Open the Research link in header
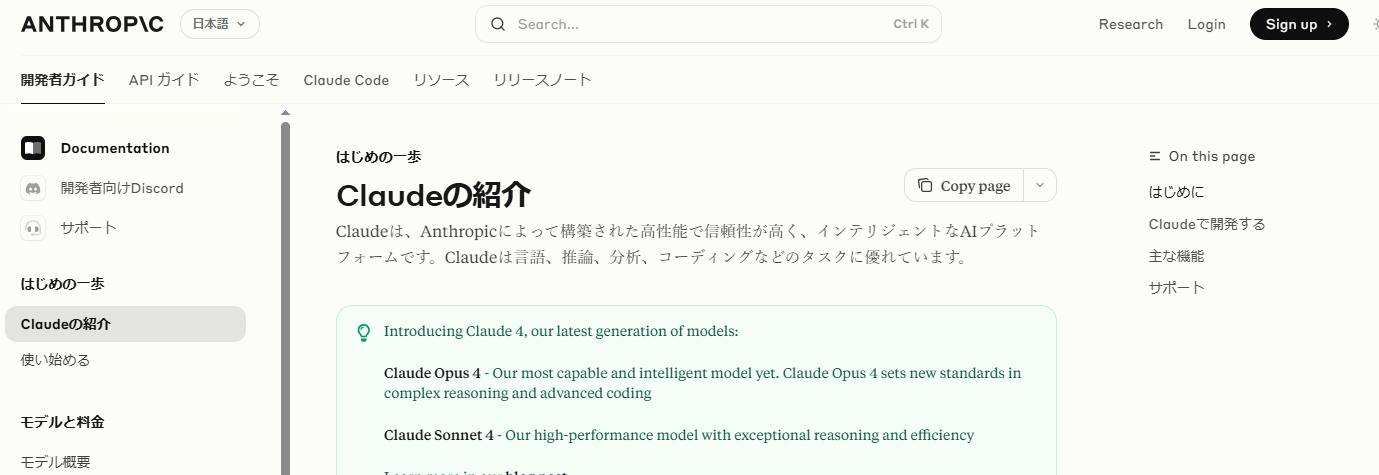 click(x=1131, y=24)
